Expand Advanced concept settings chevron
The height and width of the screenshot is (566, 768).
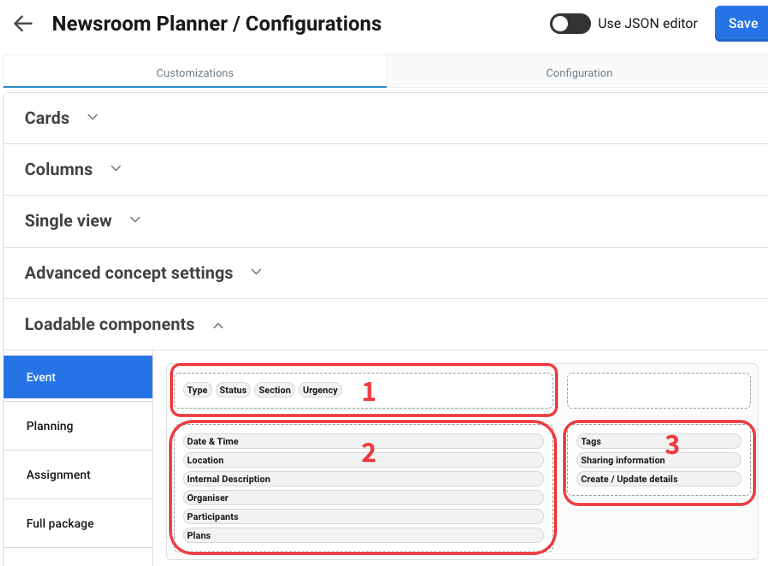click(x=256, y=272)
